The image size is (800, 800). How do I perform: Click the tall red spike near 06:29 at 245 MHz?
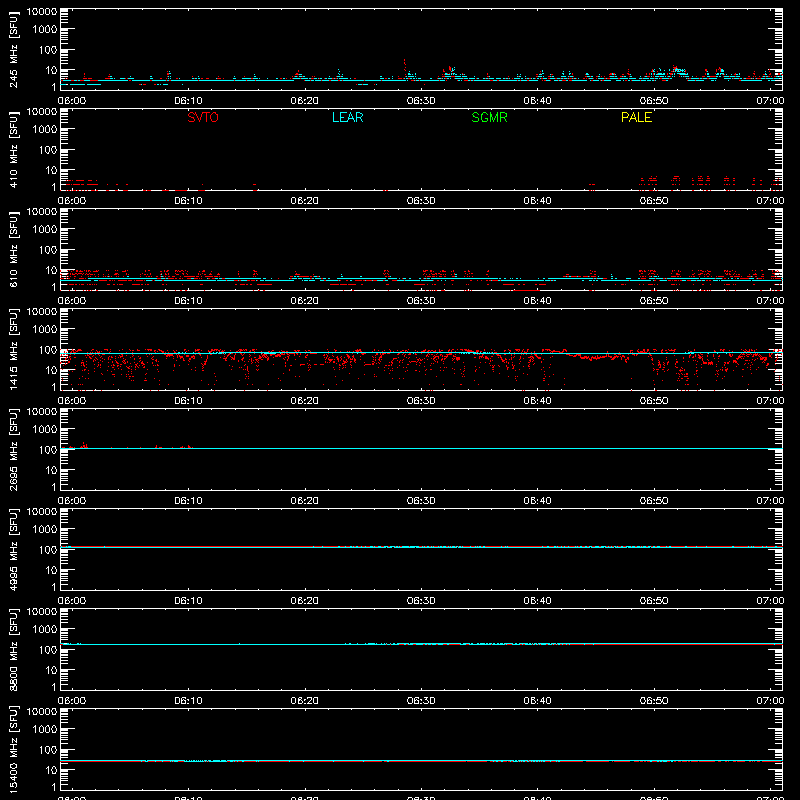click(405, 68)
